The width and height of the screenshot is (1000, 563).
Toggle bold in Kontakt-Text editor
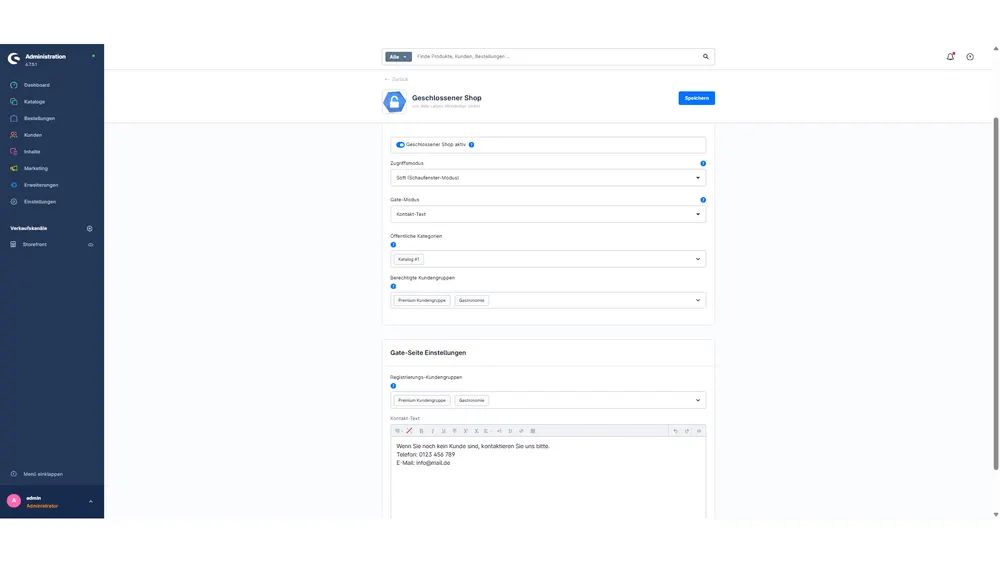coord(421,431)
